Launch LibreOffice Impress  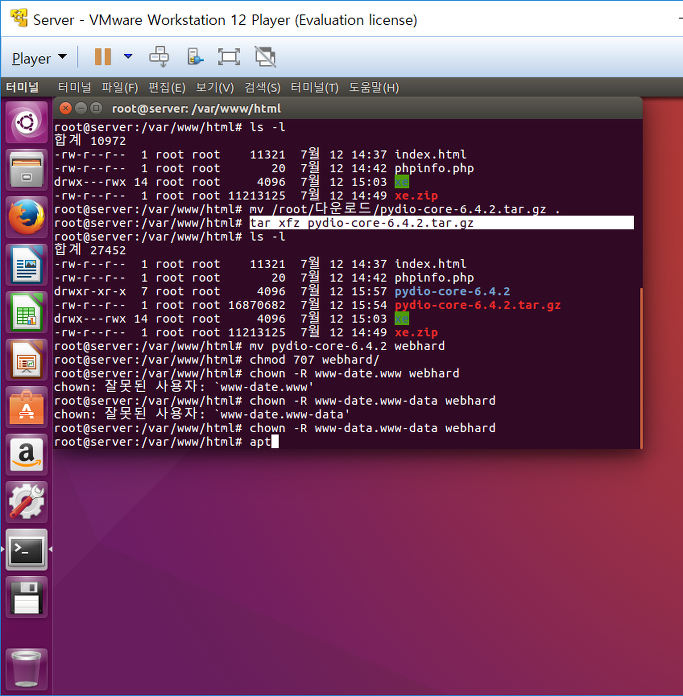pos(27,360)
